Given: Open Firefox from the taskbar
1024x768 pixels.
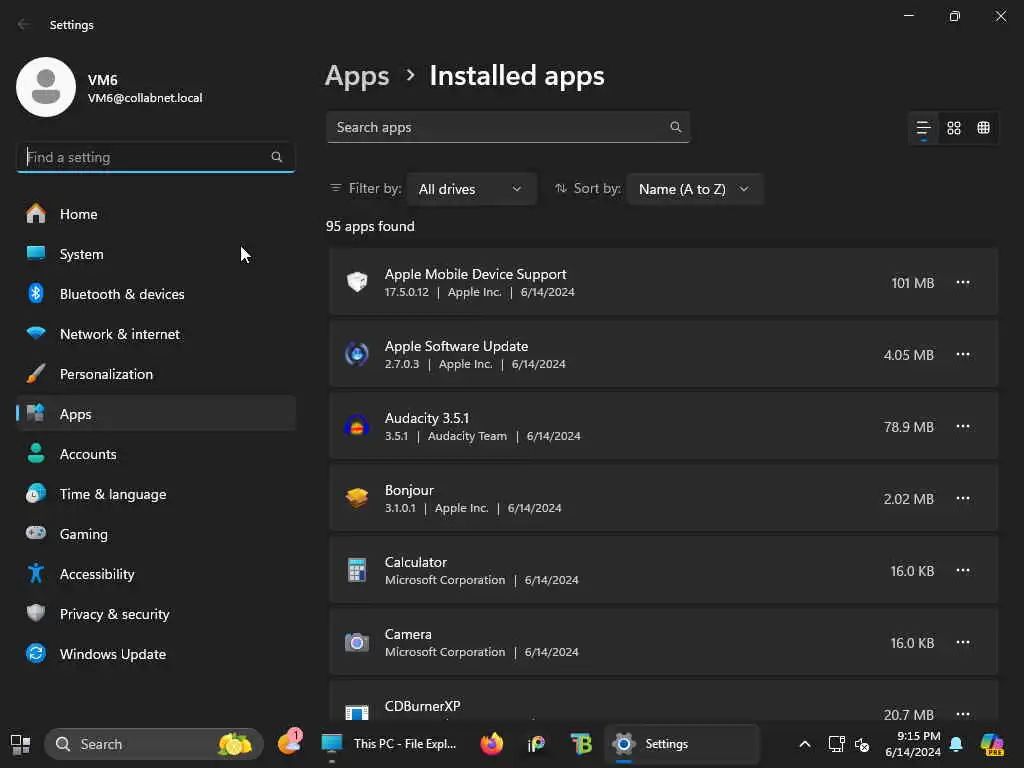Looking at the screenshot, I should coord(491,744).
